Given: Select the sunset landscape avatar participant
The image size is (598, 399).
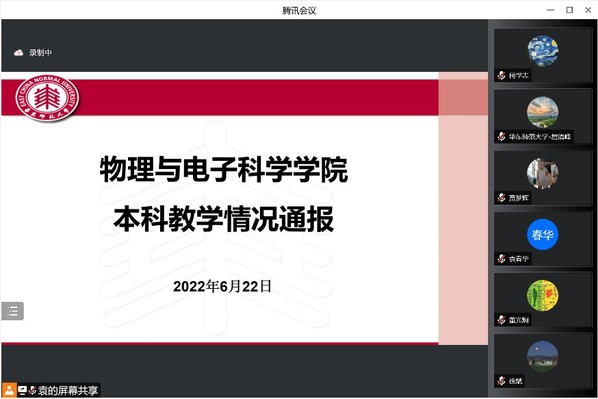Looking at the screenshot, I should [x=543, y=112].
